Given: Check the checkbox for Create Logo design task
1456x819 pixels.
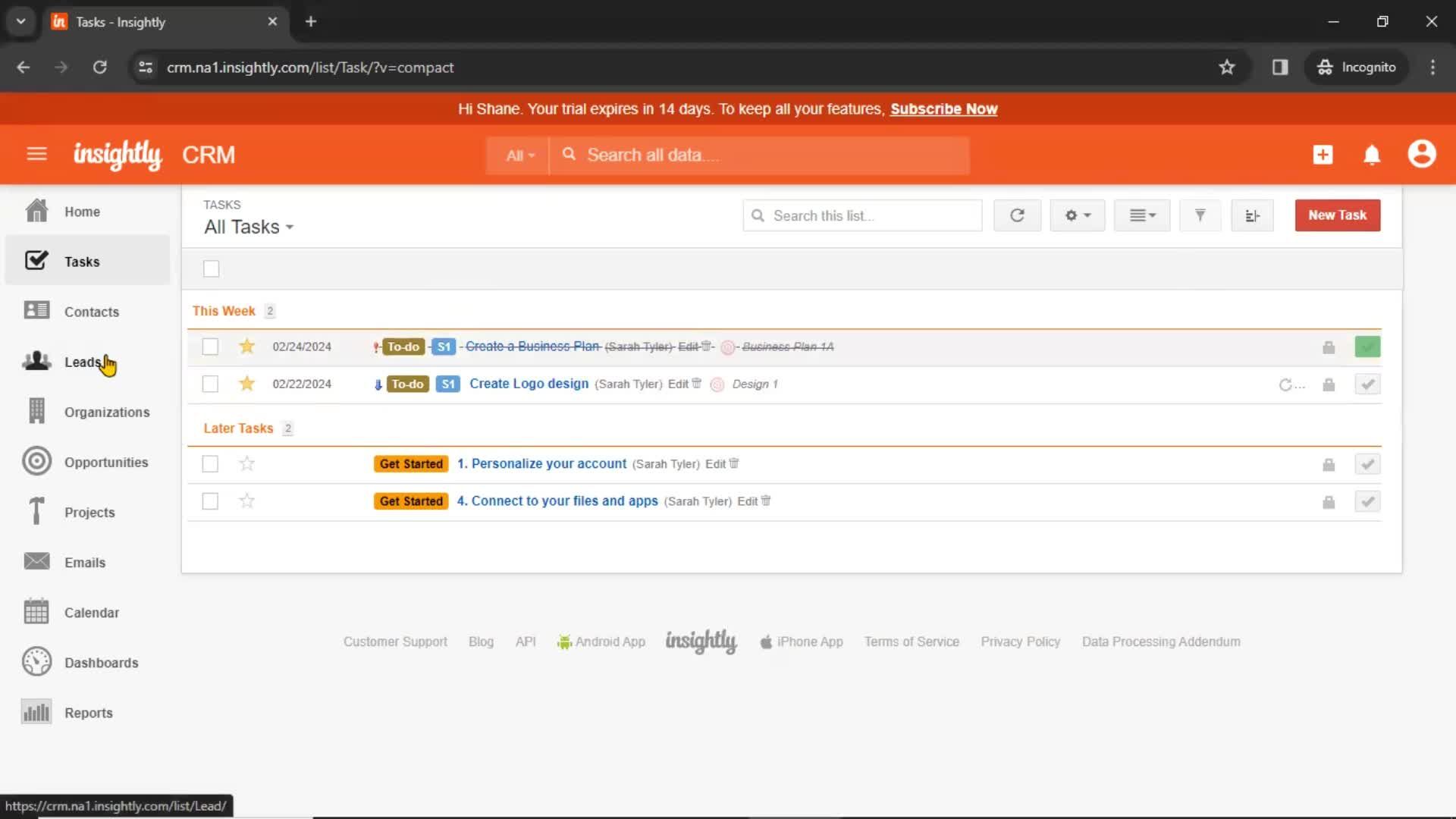Looking at the screenshot, I should coord(210,384).
